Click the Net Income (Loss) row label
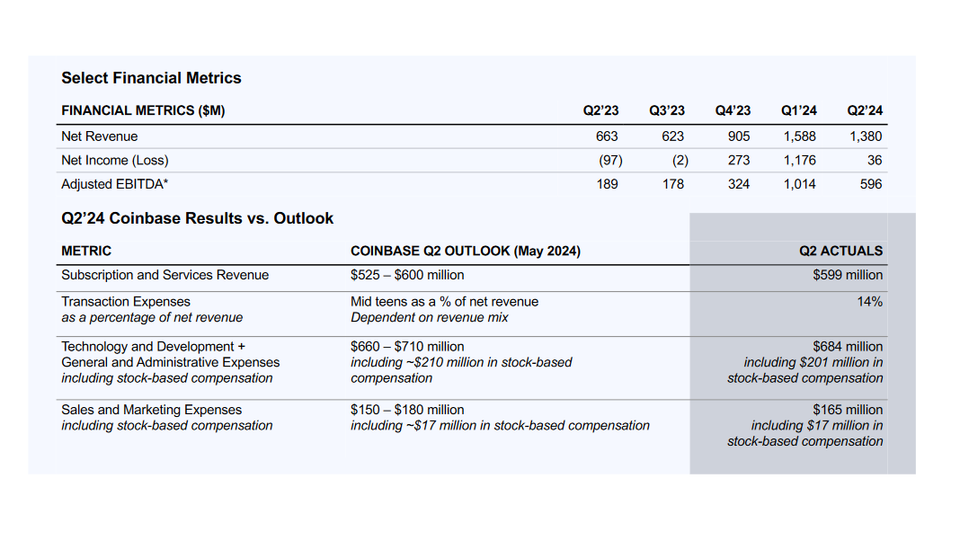The width and height of the screenshot is (960, 539). (x=115, y=160)
